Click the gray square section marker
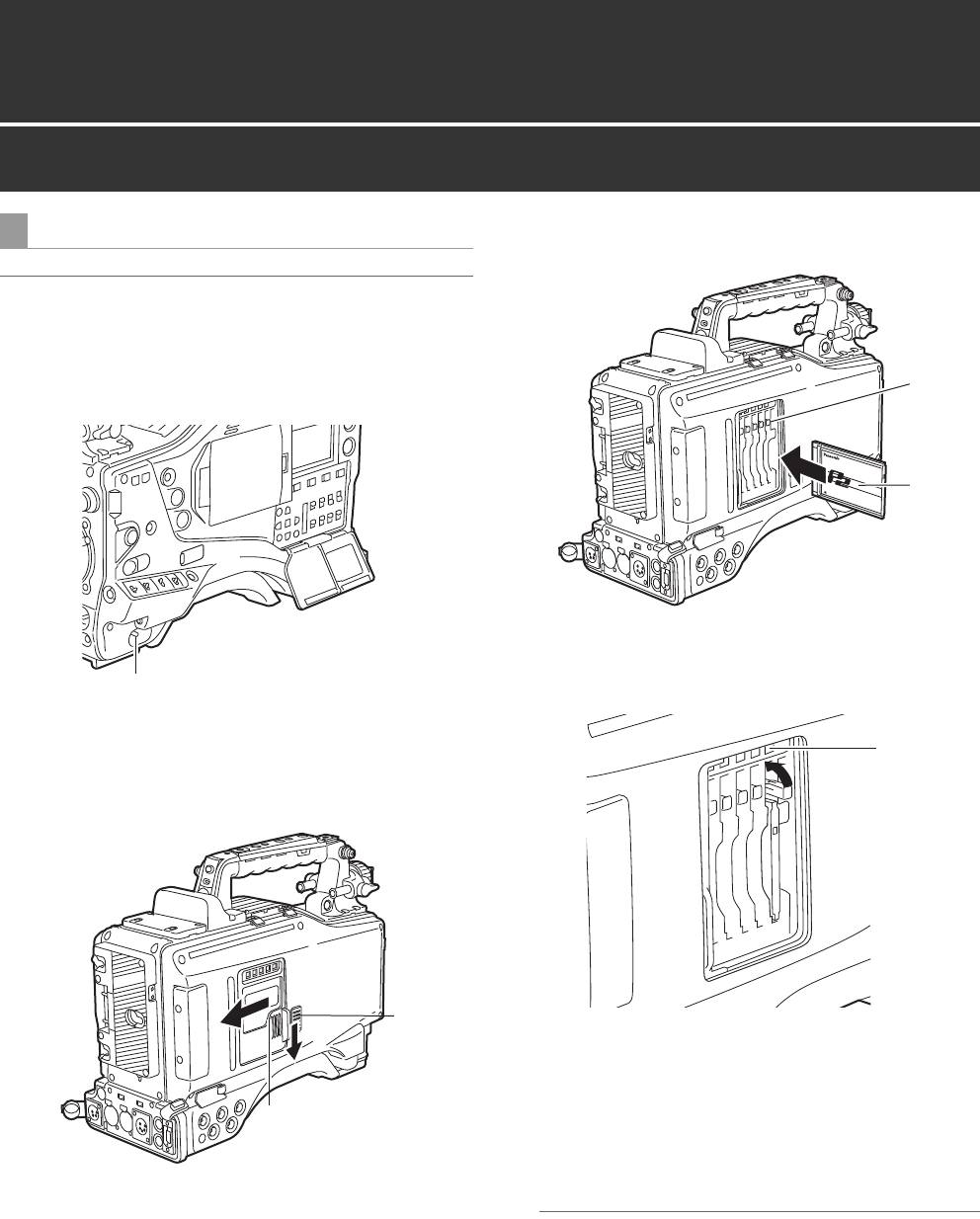The image size is (980, 1219). 14,229
